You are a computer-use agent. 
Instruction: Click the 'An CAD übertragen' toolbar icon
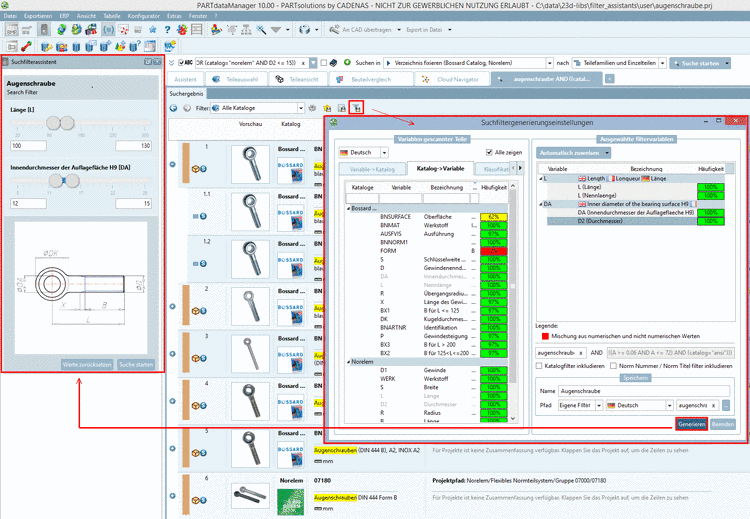(334, 29)
